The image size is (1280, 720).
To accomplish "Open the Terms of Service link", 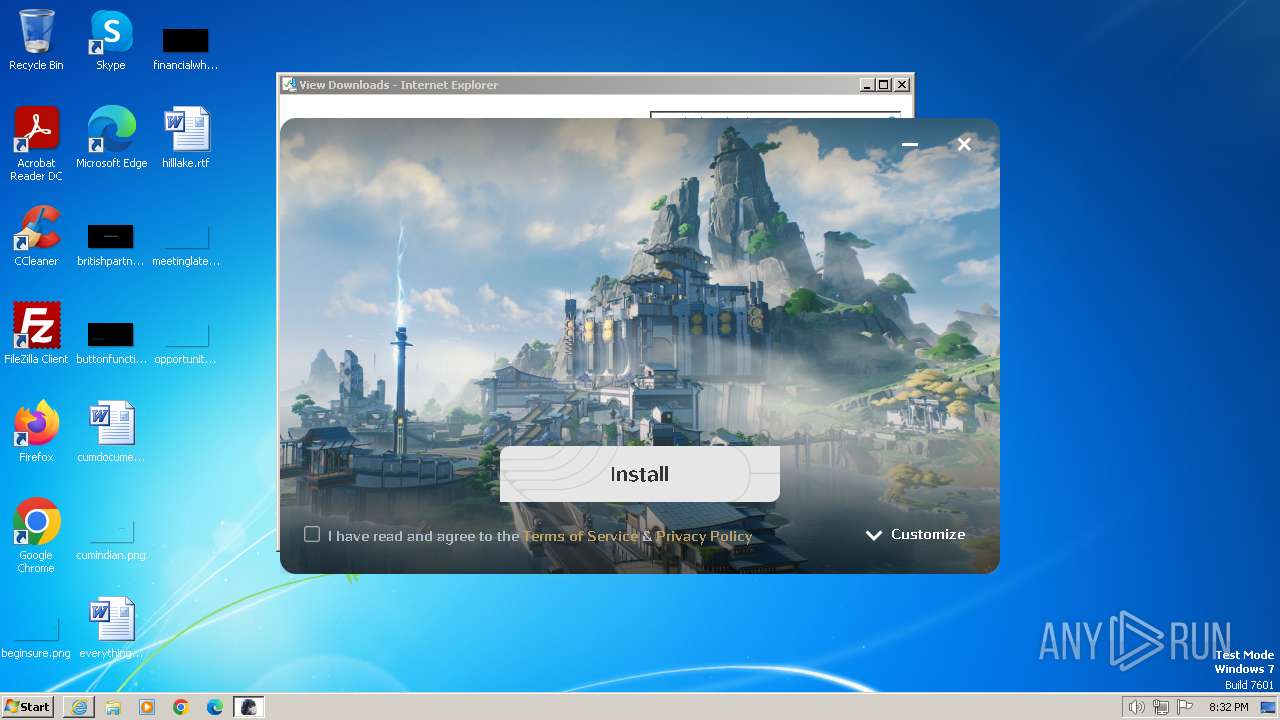I will coord(580,536).
